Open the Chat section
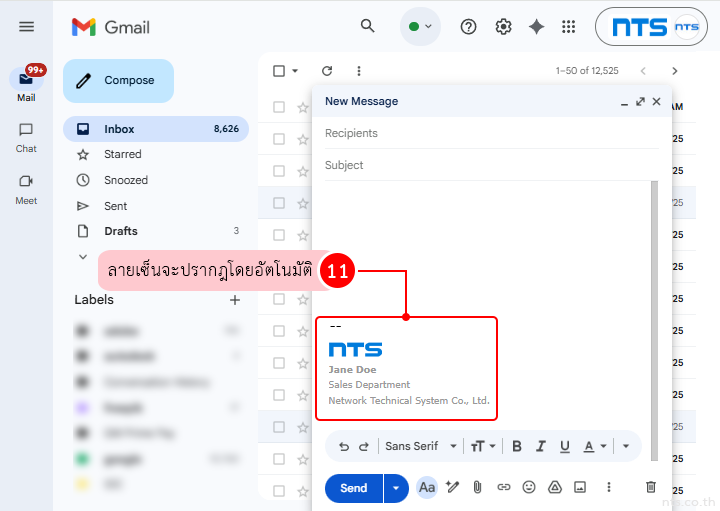Viewport: 720px width, 511px height. point(26,138)
